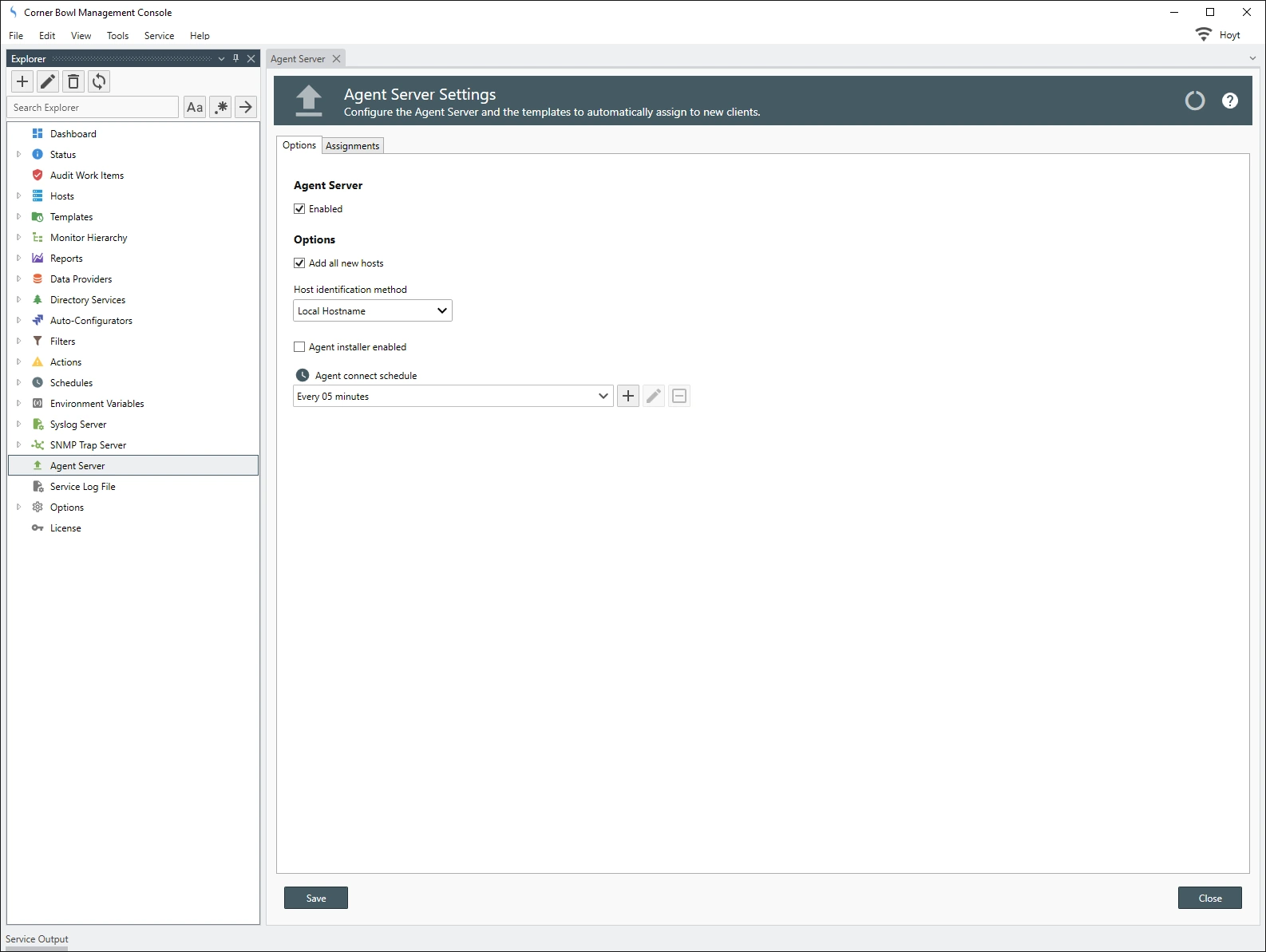Uncheck the Agent Server Enabled checkbox
Viewport: 1266px width, 952px height.
pyautogui.click(x=299, y=209)
